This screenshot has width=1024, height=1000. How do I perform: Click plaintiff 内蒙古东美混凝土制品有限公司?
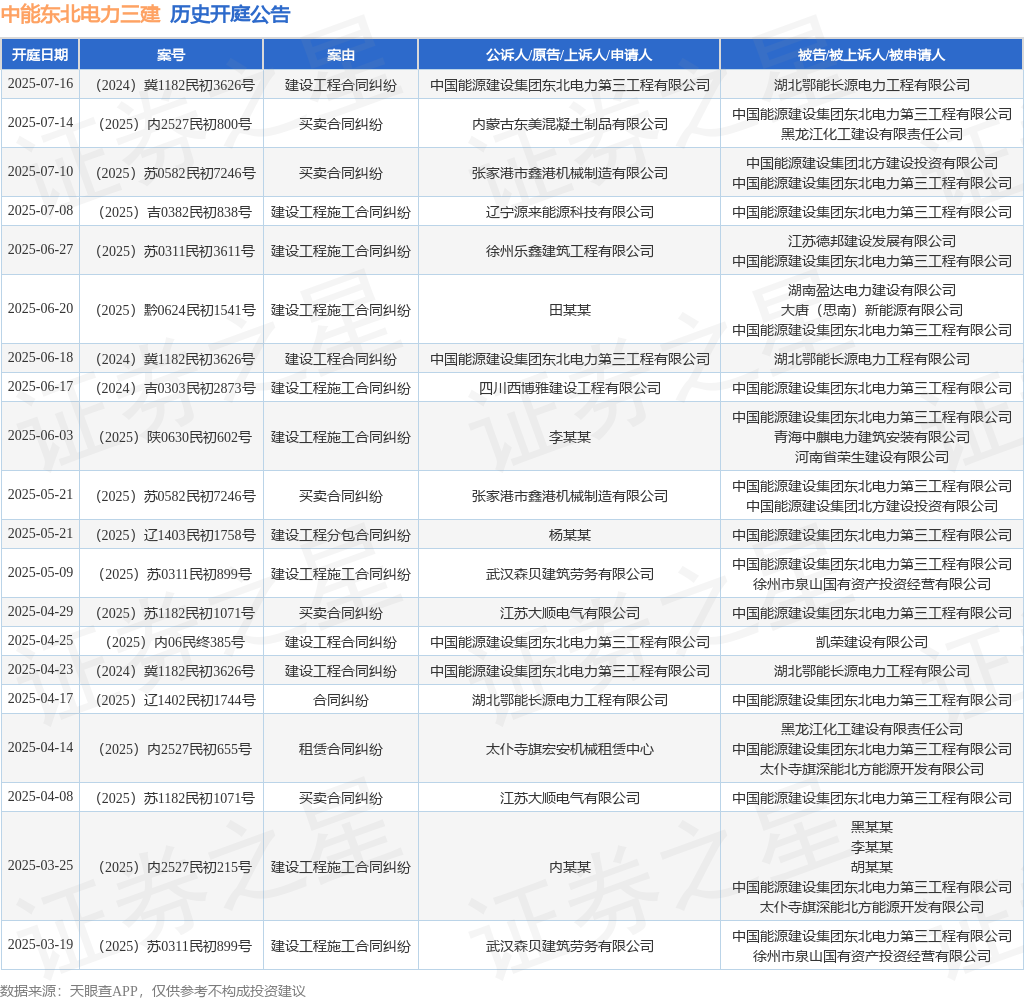tap(569, 124)
